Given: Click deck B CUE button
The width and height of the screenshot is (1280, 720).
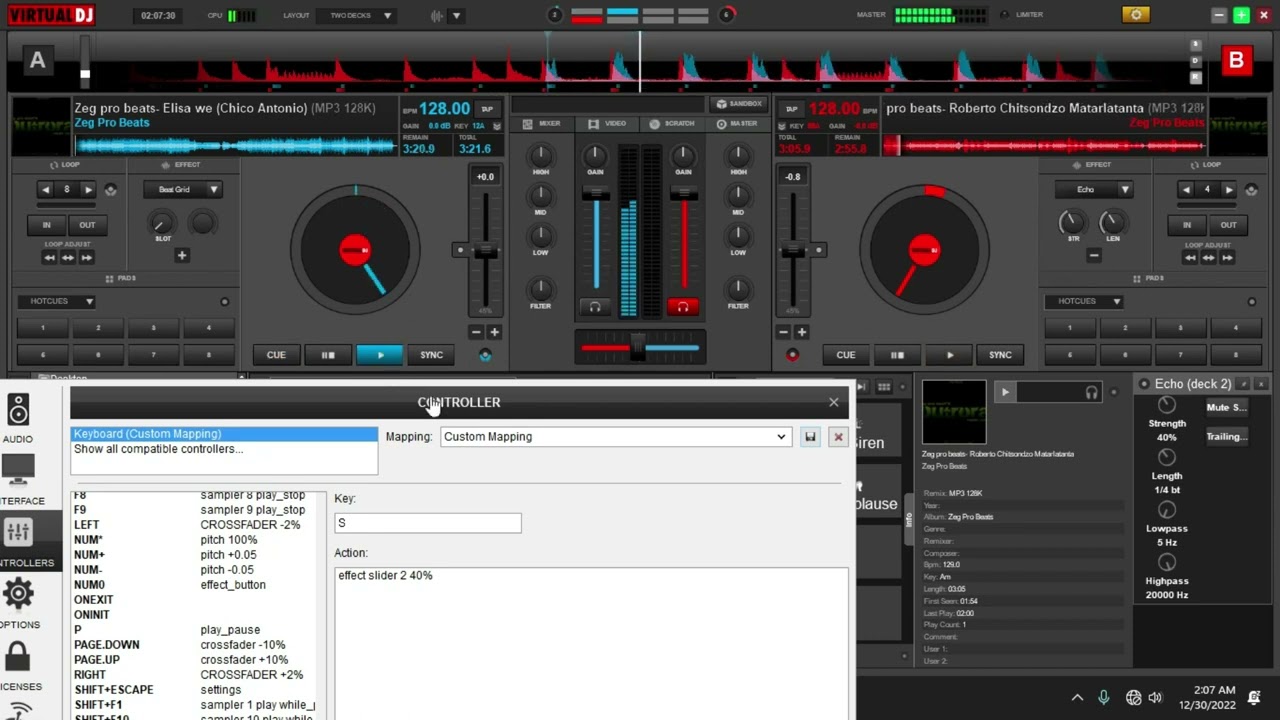Looking at the screenshot, I should pos(846,355).
